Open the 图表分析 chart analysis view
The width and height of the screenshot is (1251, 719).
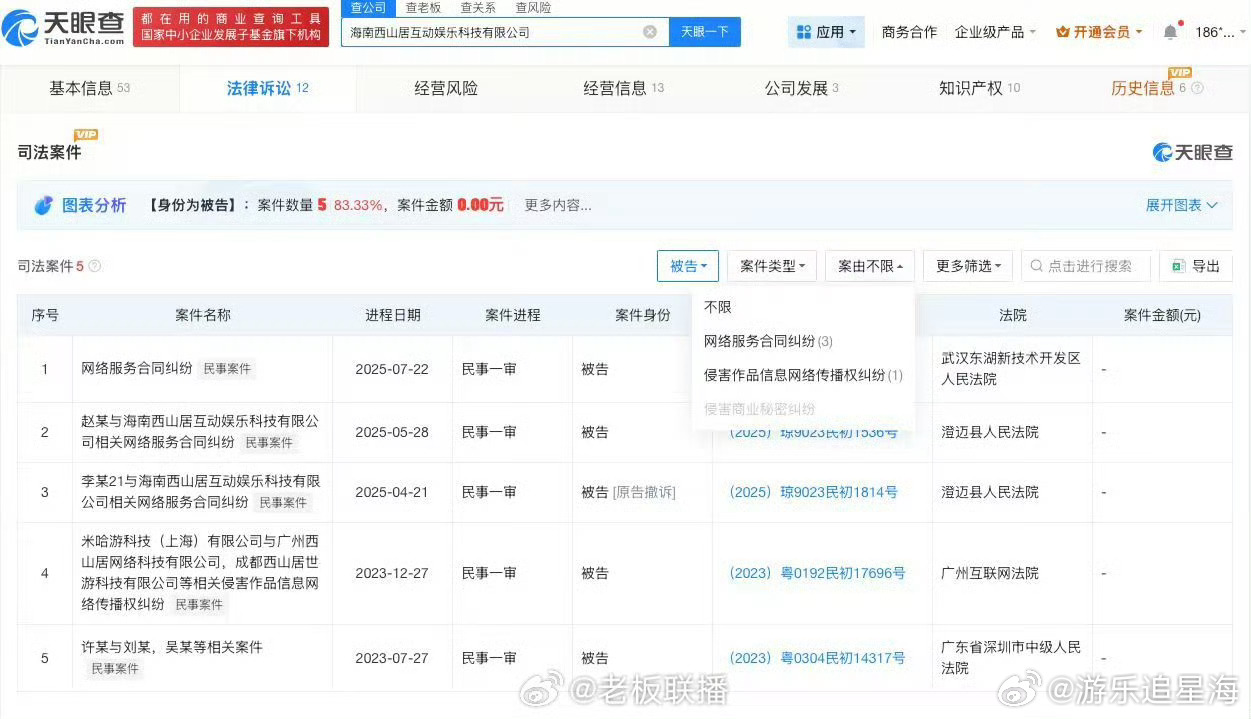coord(93,204)
